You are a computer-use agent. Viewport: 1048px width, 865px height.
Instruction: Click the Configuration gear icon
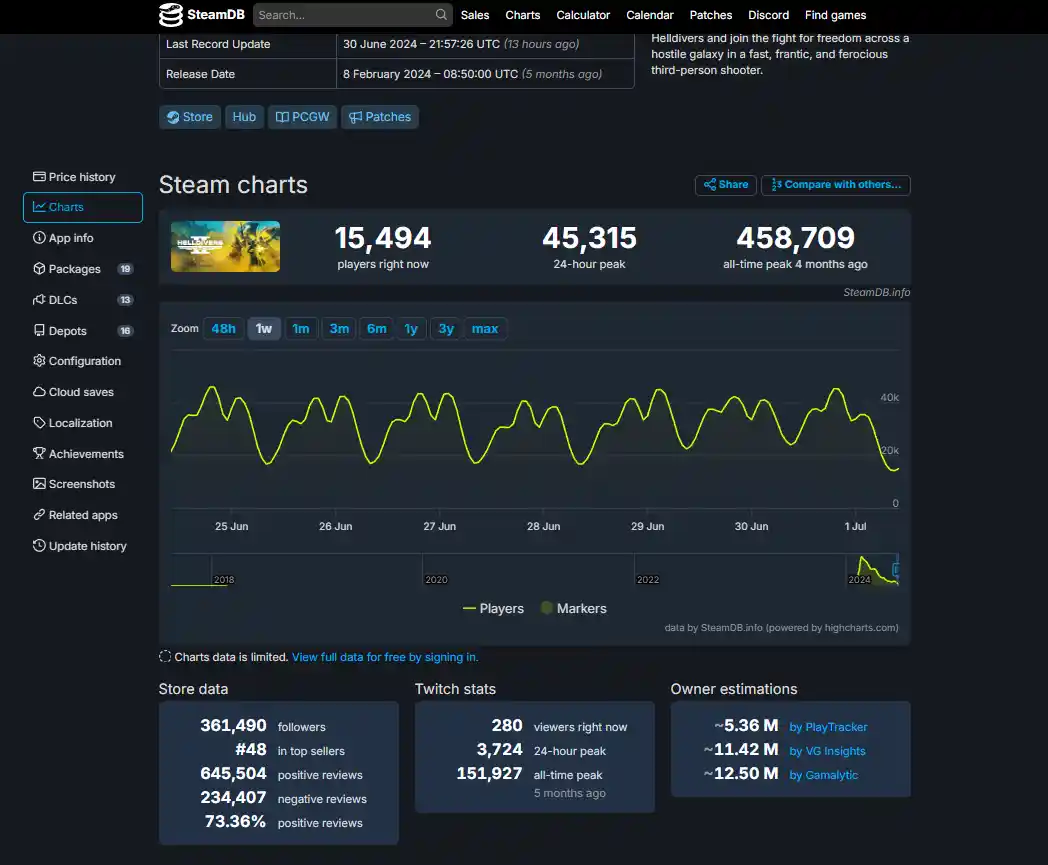point(39,361)
